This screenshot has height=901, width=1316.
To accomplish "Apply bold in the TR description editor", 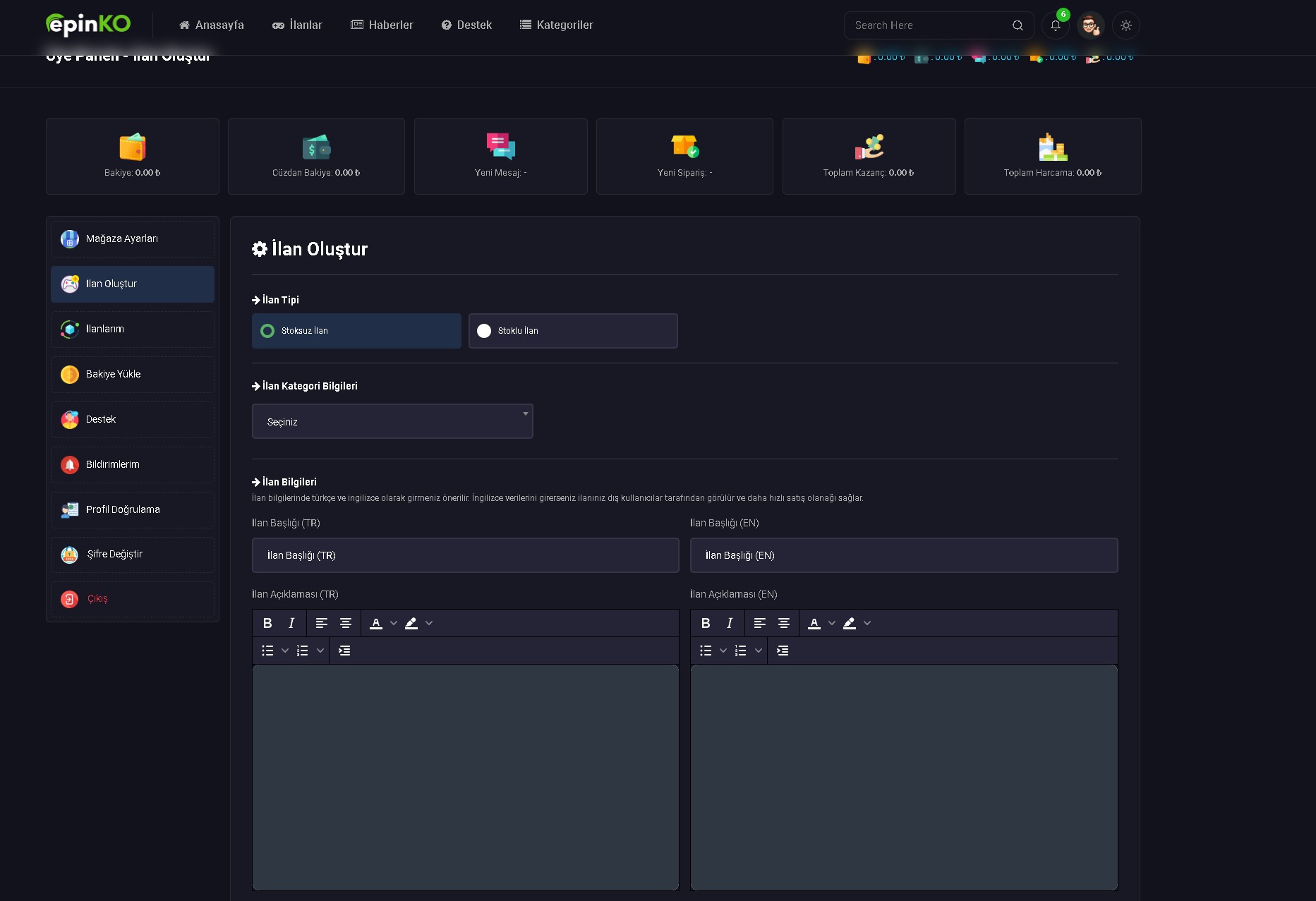I will [267, 623].
